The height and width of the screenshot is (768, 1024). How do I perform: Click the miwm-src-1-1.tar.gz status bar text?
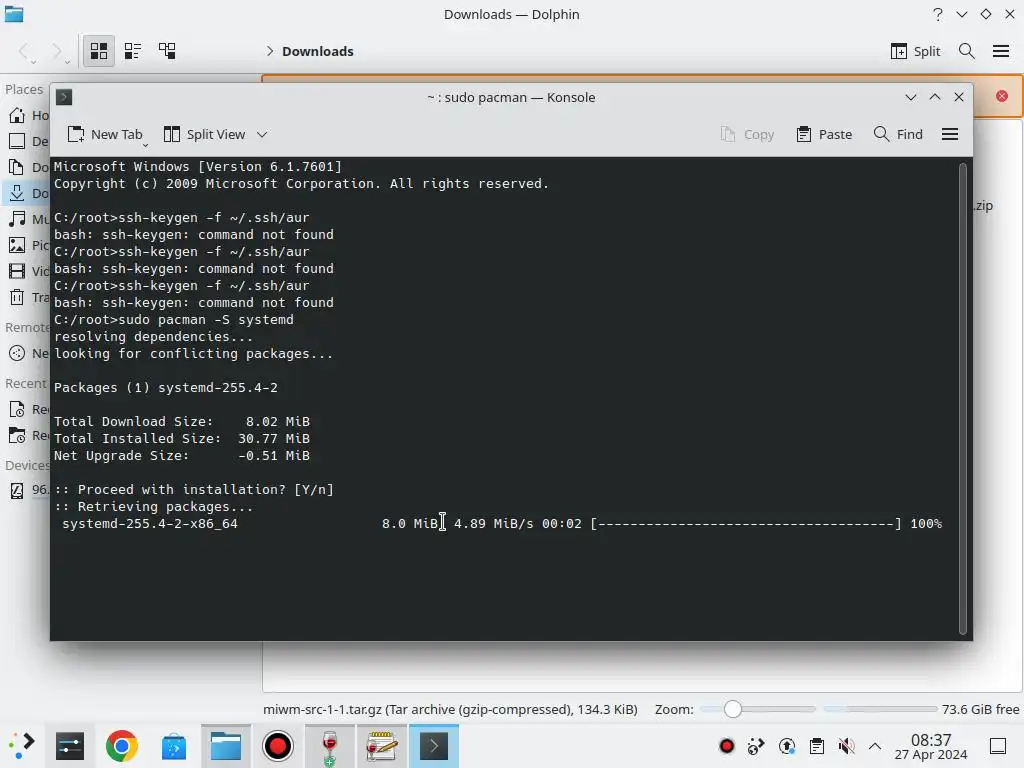coord(450,709)
